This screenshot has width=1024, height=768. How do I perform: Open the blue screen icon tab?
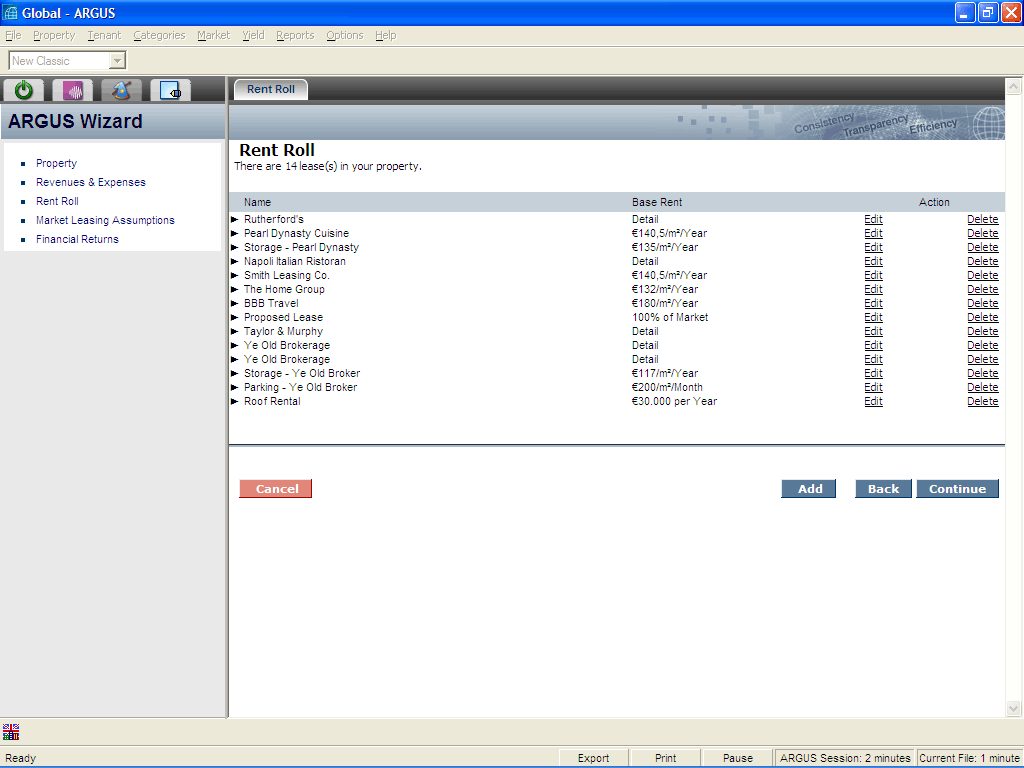(170, 89)
